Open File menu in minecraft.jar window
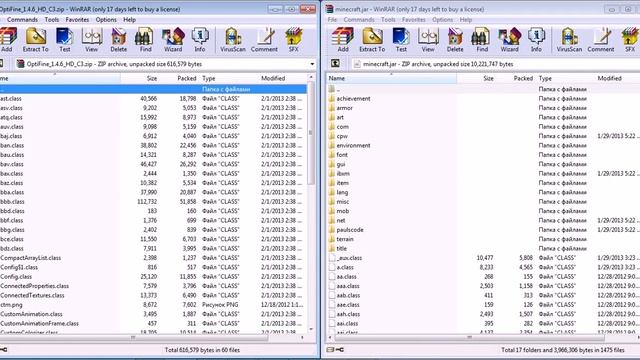640x360 pixels. click(x=332, y=20)
